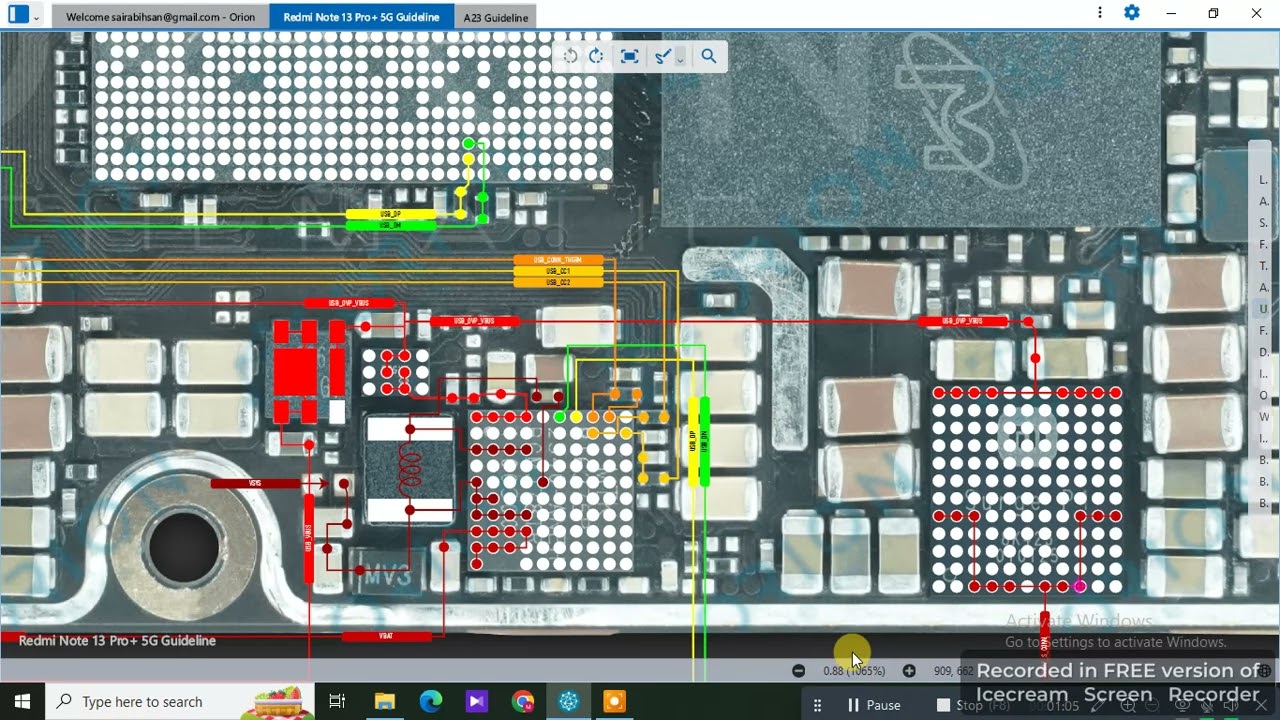This screenshot has width=1280, height=720.
Task: Select the 'D.' entry in the side list
Action: [1264, 352]
